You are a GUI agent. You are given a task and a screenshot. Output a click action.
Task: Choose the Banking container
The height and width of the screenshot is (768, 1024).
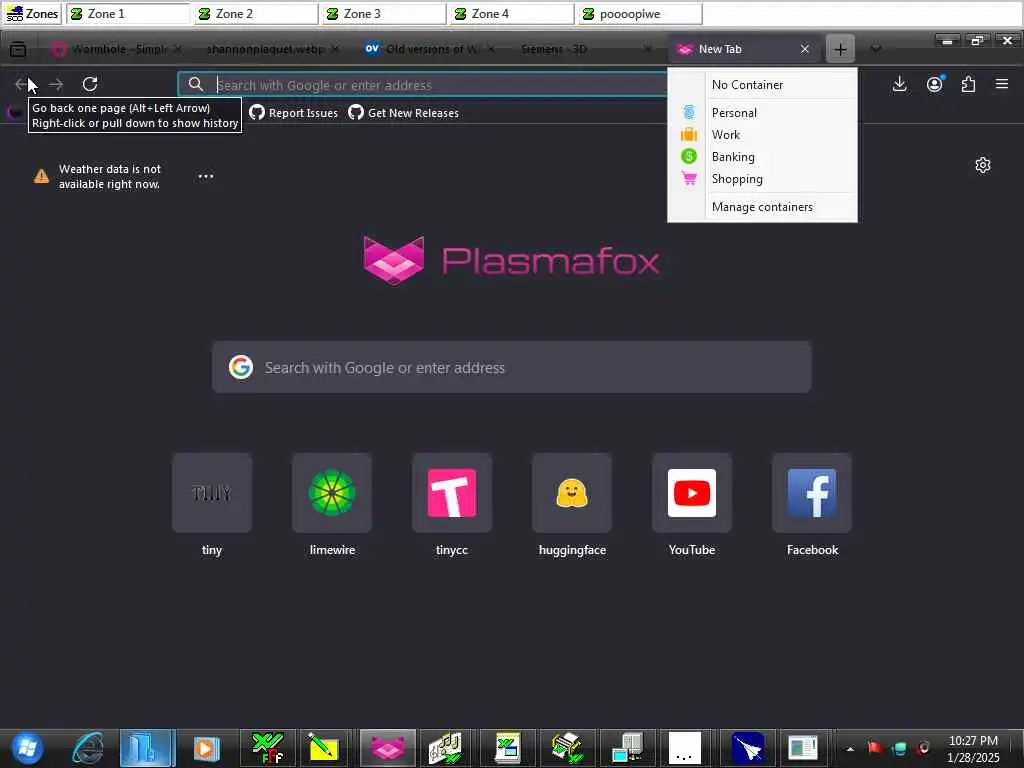[x=762, y=157]
